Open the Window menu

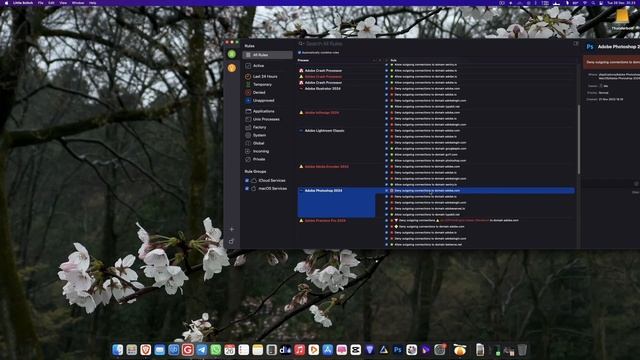click(x=78, y=3)
